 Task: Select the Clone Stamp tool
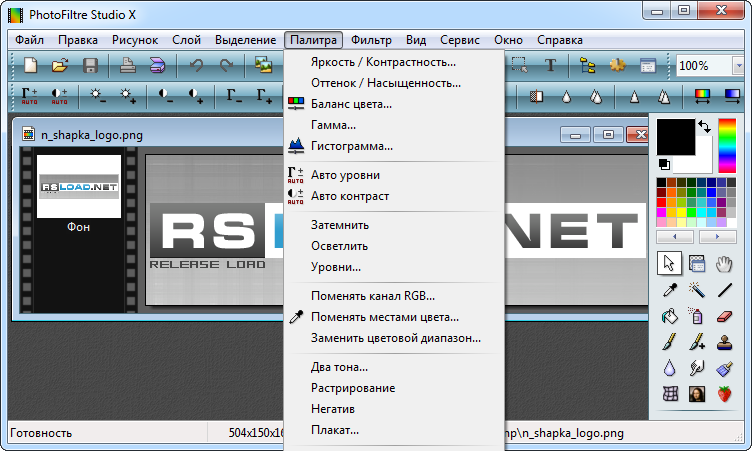pyautogui.click(x=724, y=342)
